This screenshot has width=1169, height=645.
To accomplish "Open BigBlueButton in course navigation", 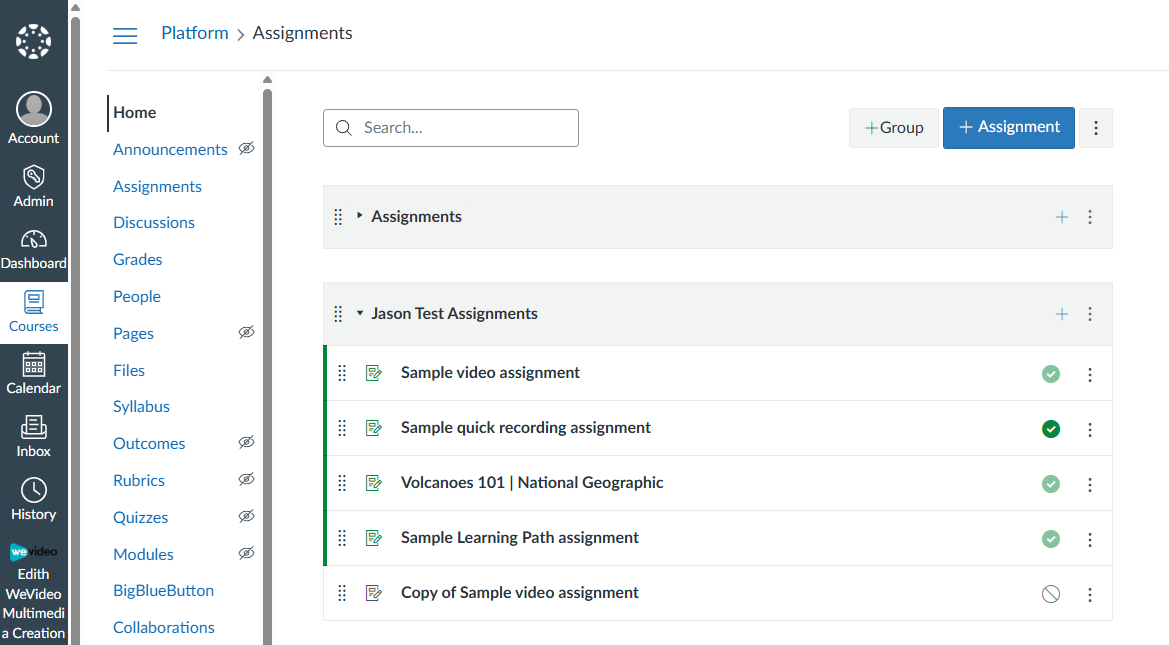I will click(x=163, y=591).
